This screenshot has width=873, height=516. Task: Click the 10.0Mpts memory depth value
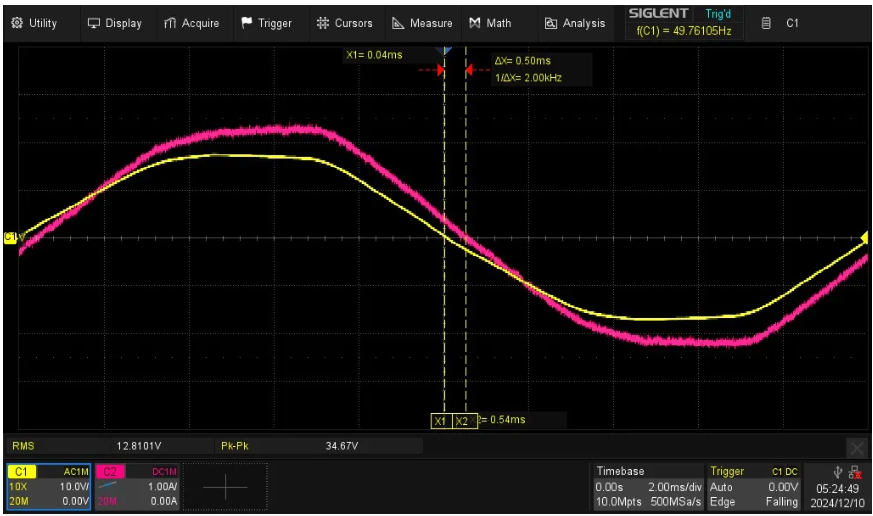point(618,502)
